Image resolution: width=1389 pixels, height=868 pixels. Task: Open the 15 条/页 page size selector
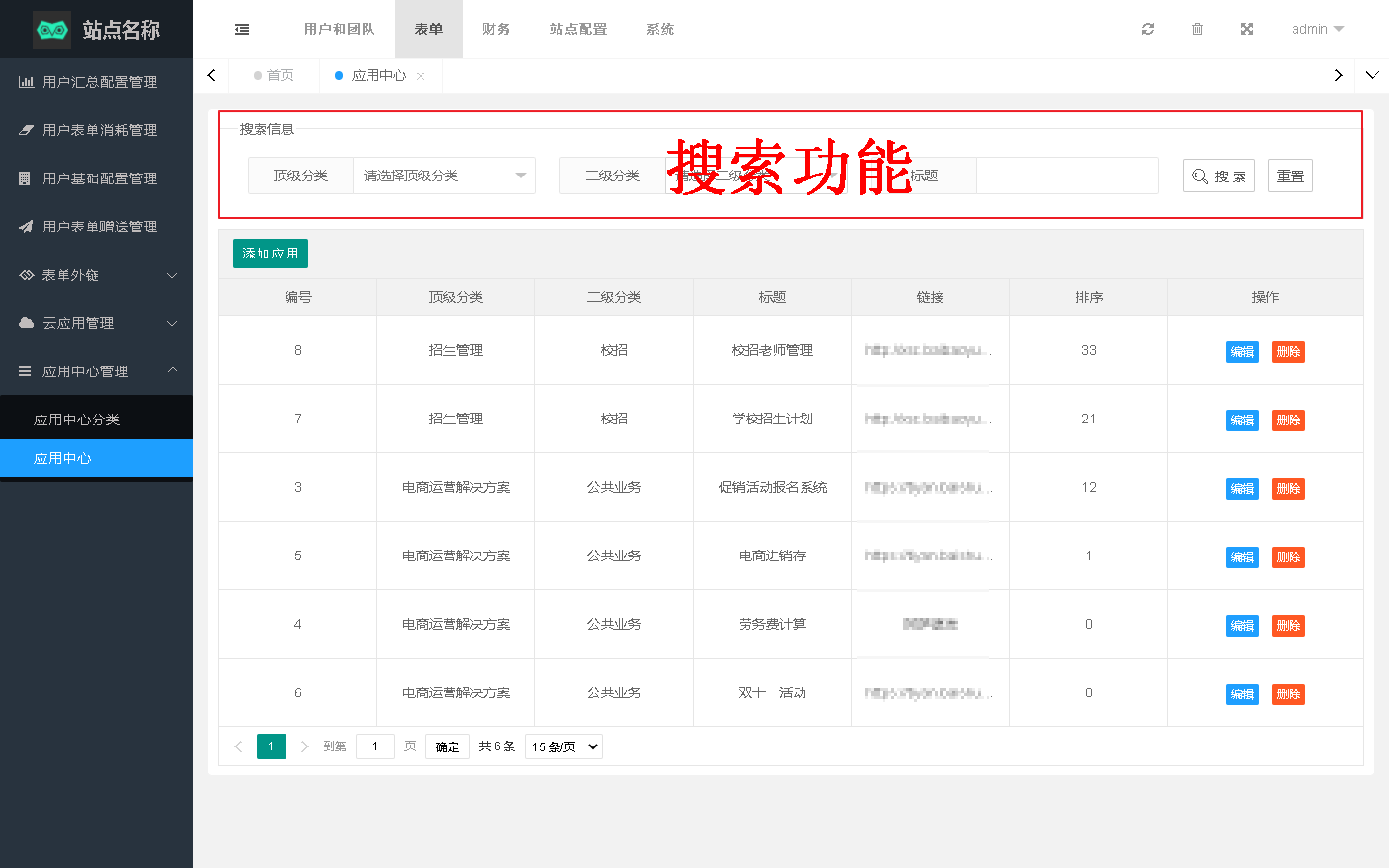[x=563, y=746]
